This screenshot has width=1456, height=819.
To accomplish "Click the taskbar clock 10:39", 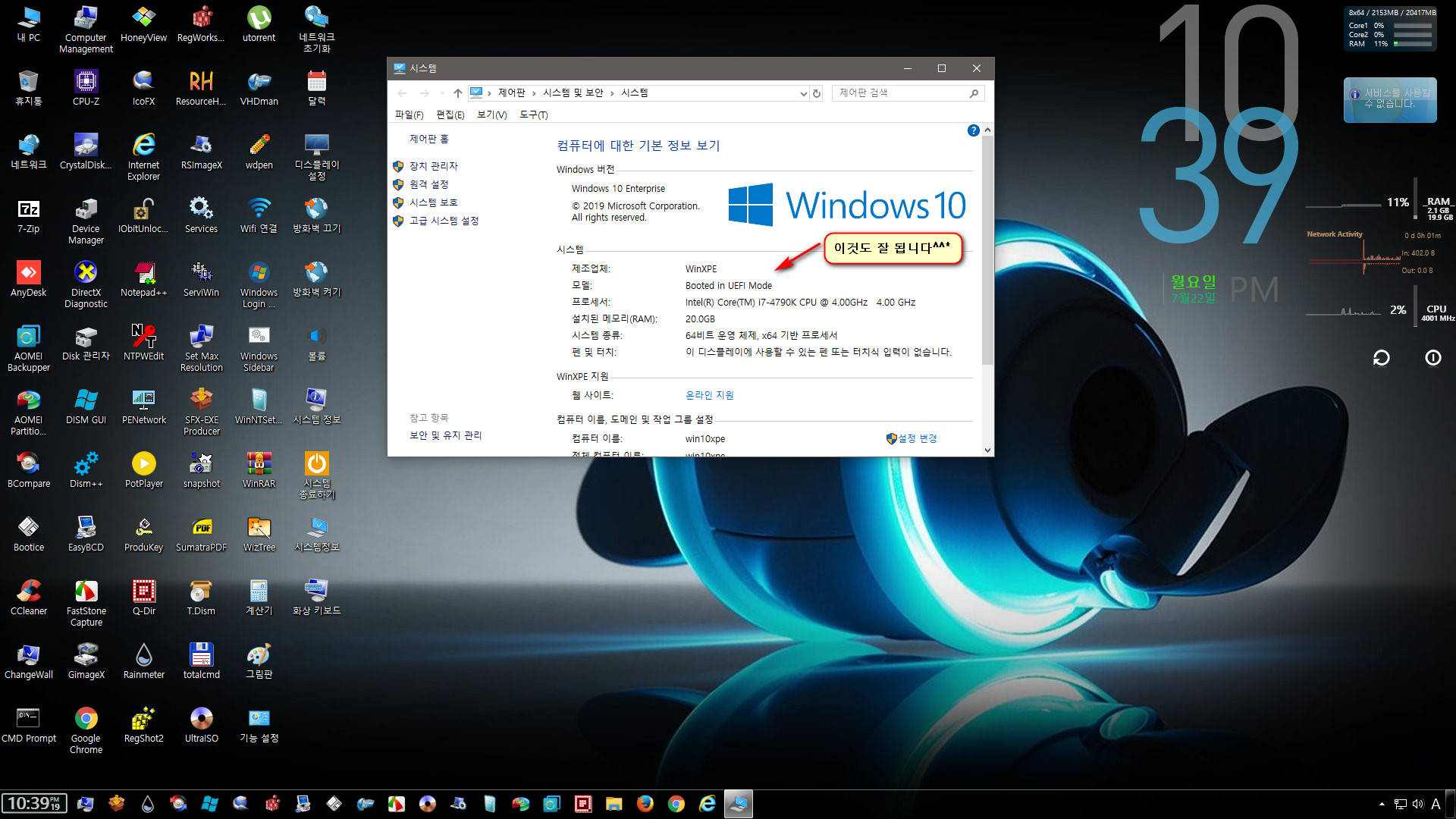I will point(34,804).
